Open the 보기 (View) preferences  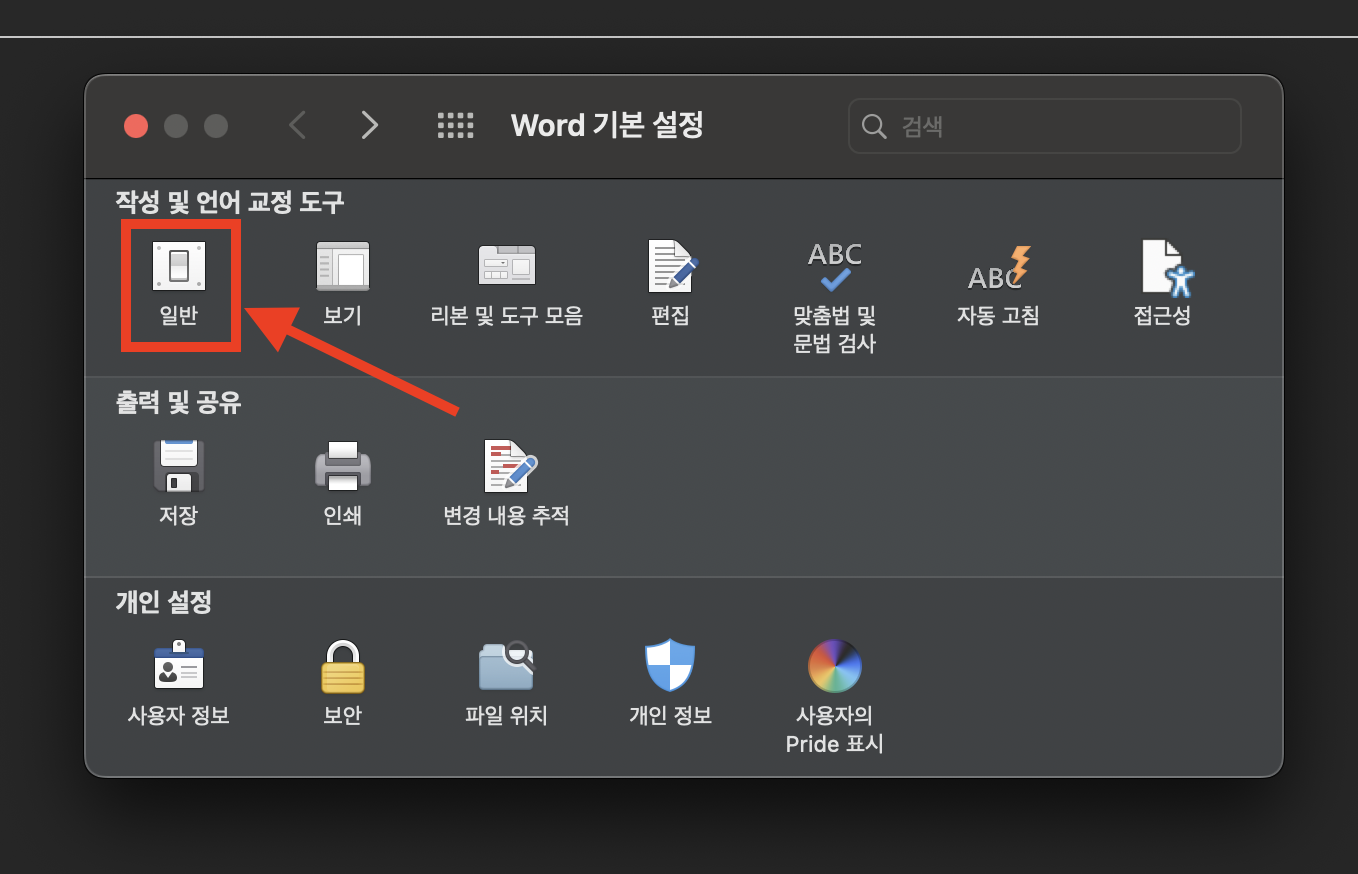point(343,285)
